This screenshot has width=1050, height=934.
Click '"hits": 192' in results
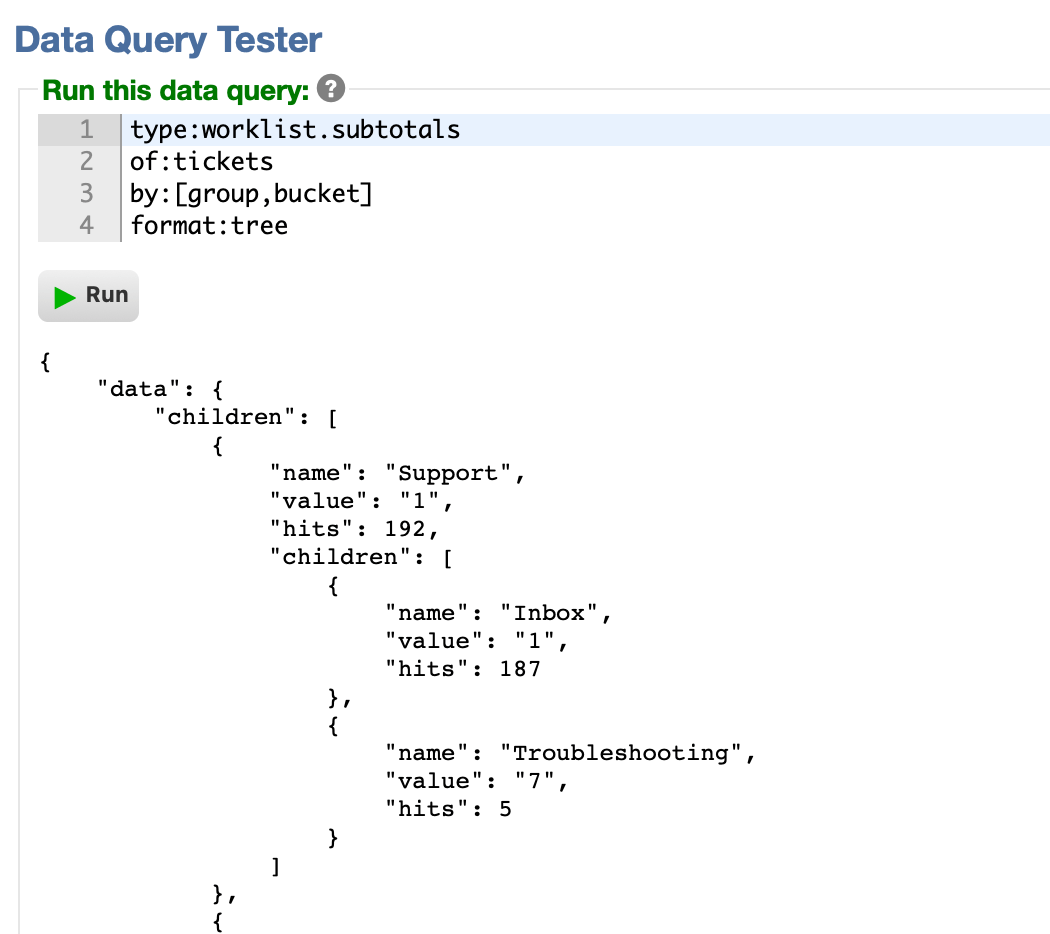(x=354, y=529)
